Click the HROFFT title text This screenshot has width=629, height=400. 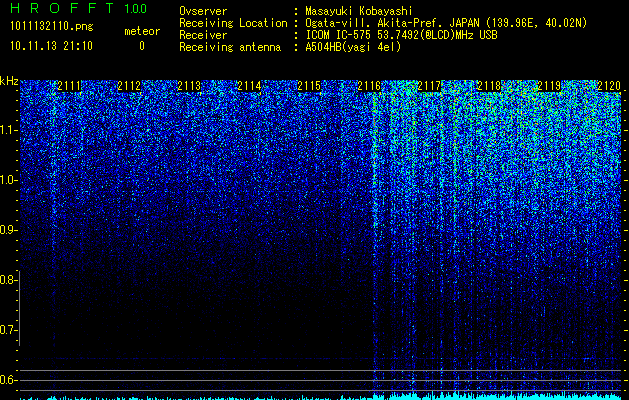click(x=62, y=8)
